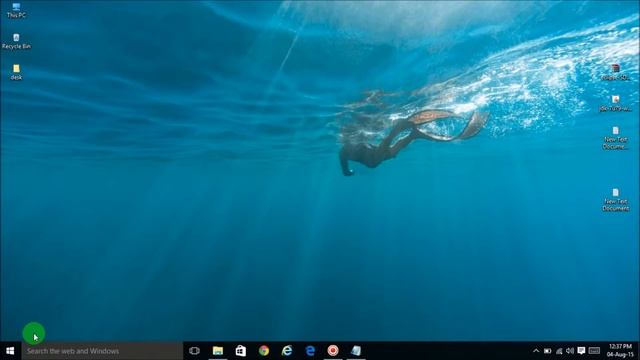The image size is (640, 360).
Task: Open Internet Explorer from the taskbar
Action: point(287,351)
